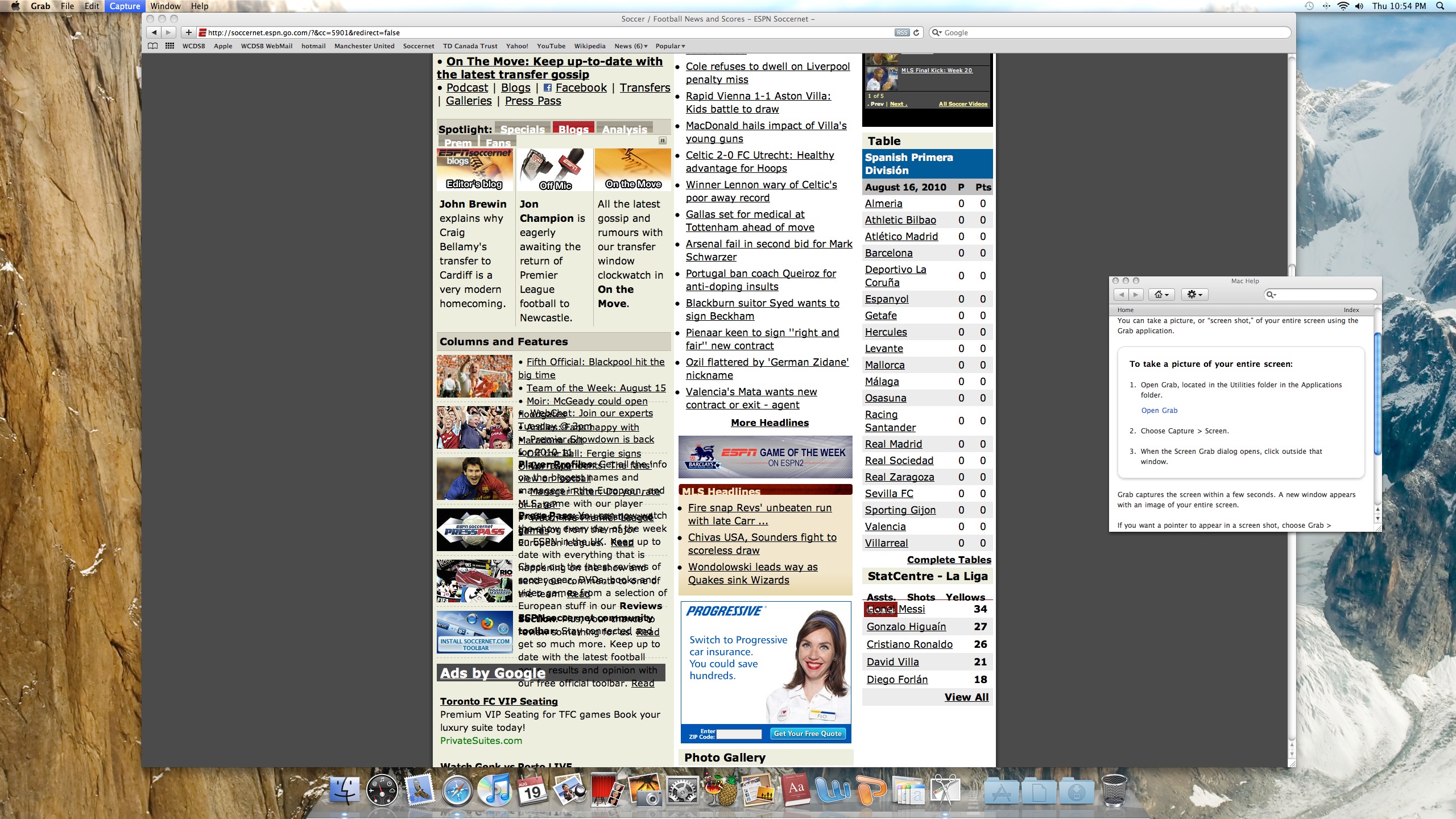Click Safari's add bookmark plus button
This screenshot has width=1456, height=819.
point(189,32)
